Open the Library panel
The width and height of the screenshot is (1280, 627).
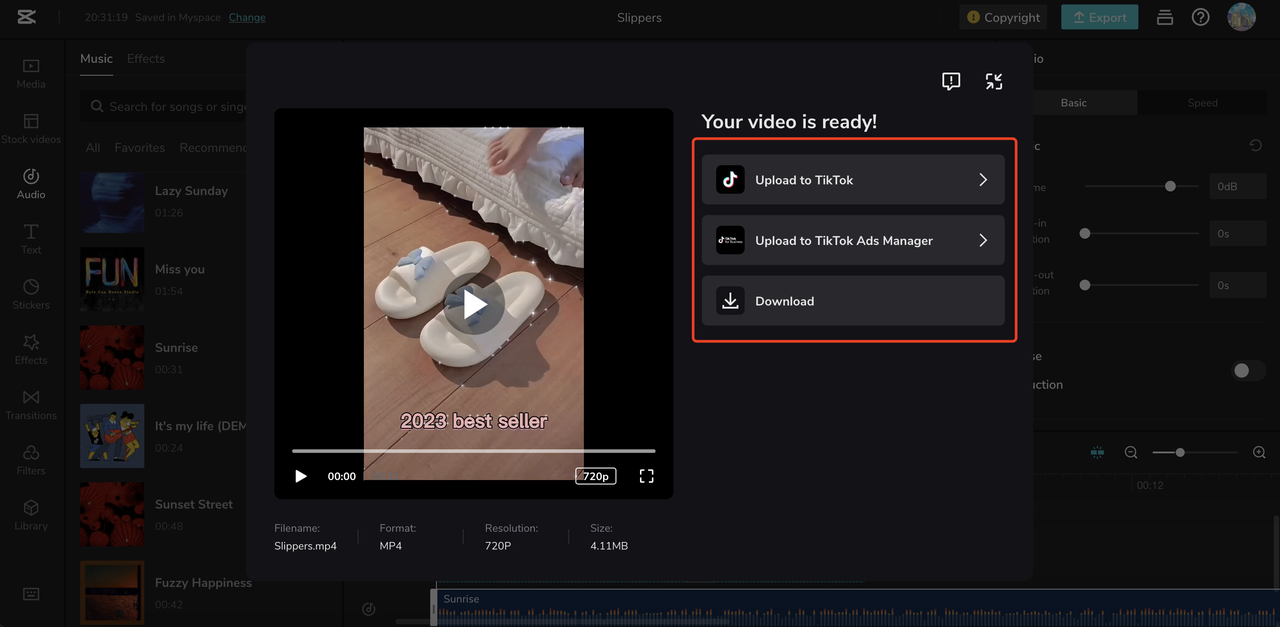pos(30,513)
